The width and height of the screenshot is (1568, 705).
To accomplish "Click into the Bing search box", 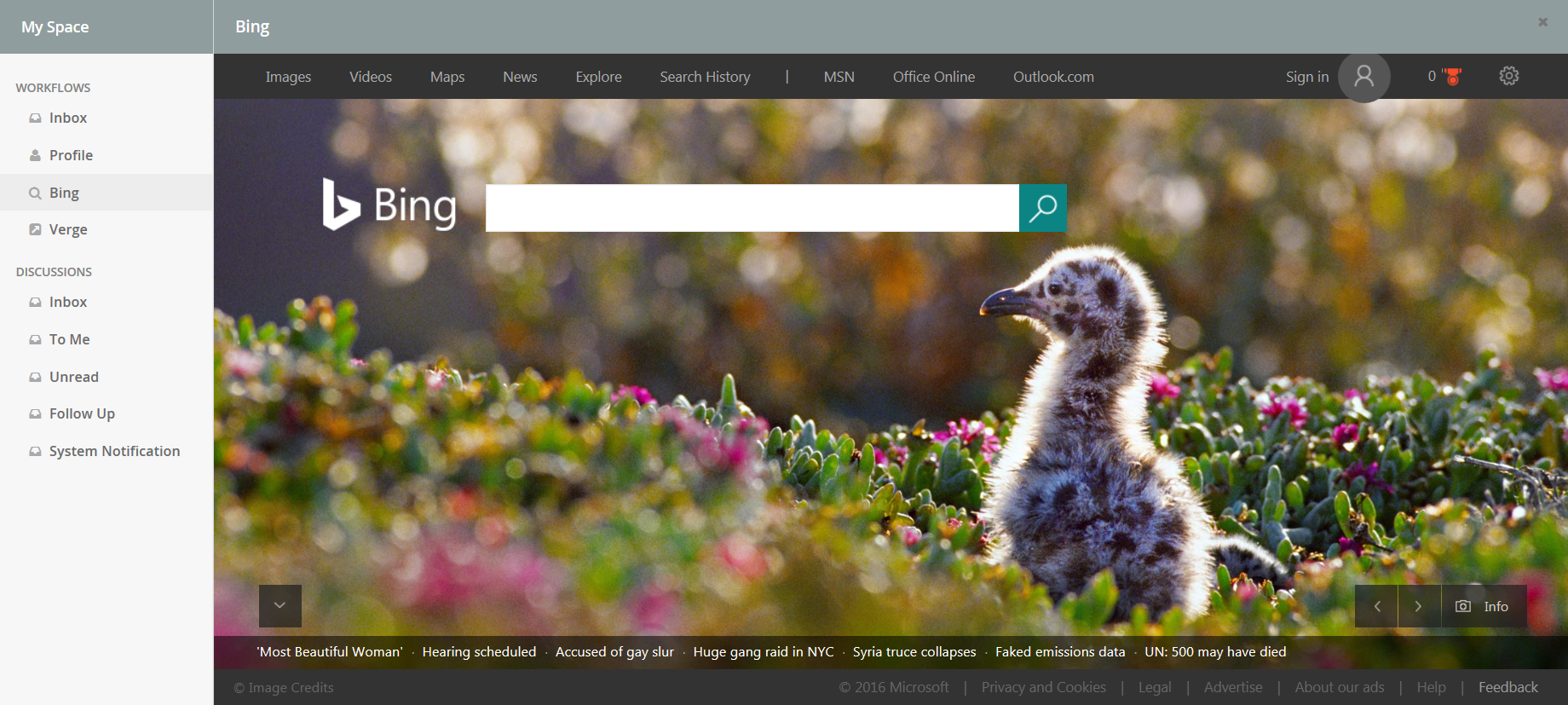I will (x=752, y=208).
